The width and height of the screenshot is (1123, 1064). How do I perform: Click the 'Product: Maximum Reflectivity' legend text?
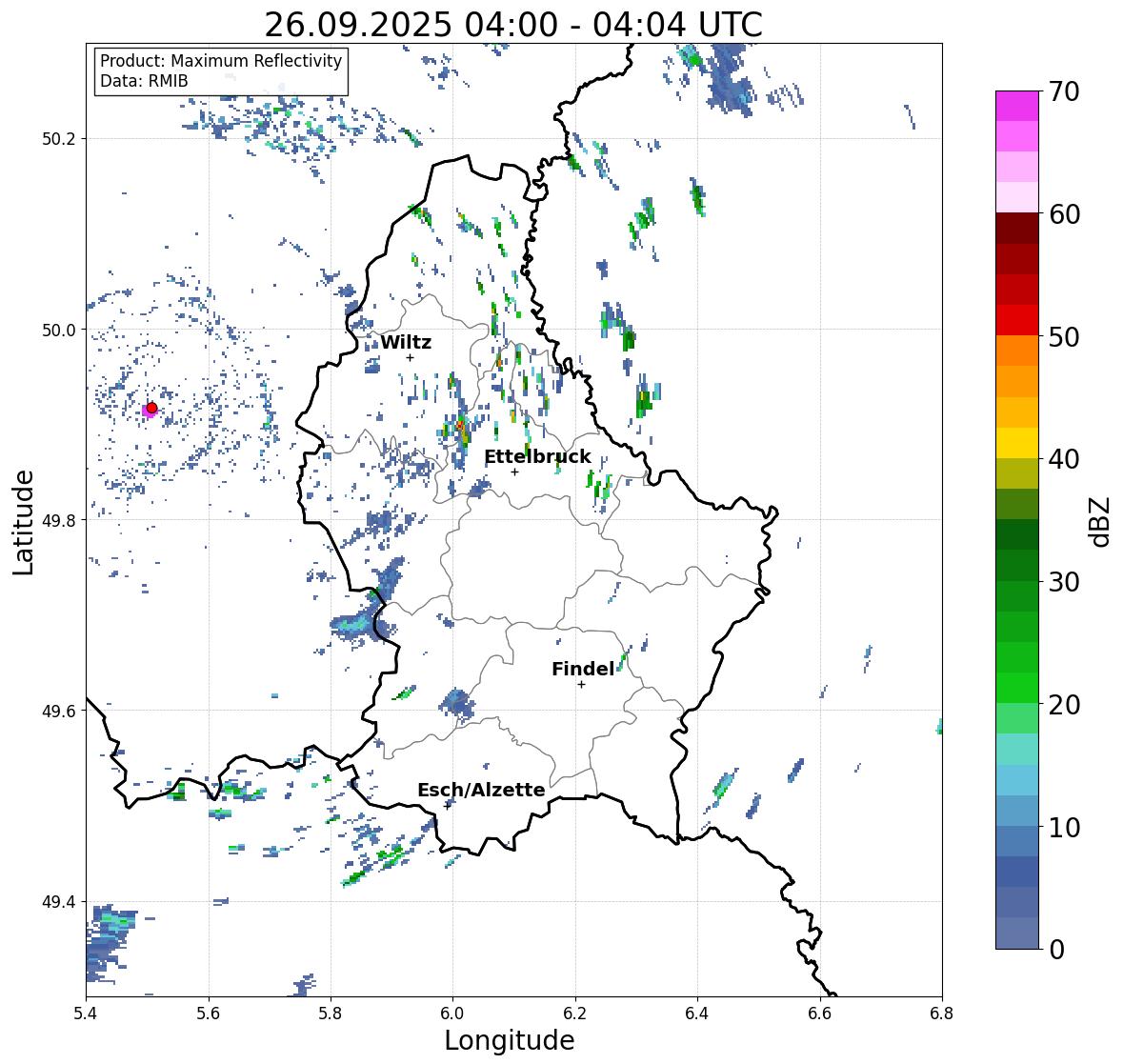[221, 61]
